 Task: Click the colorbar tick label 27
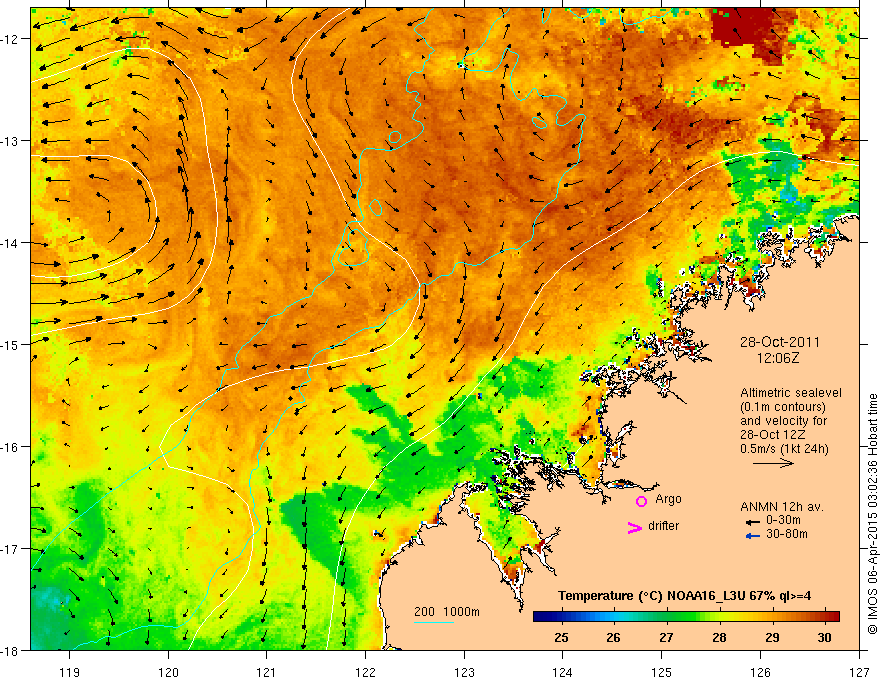click(x=666, y=637)
